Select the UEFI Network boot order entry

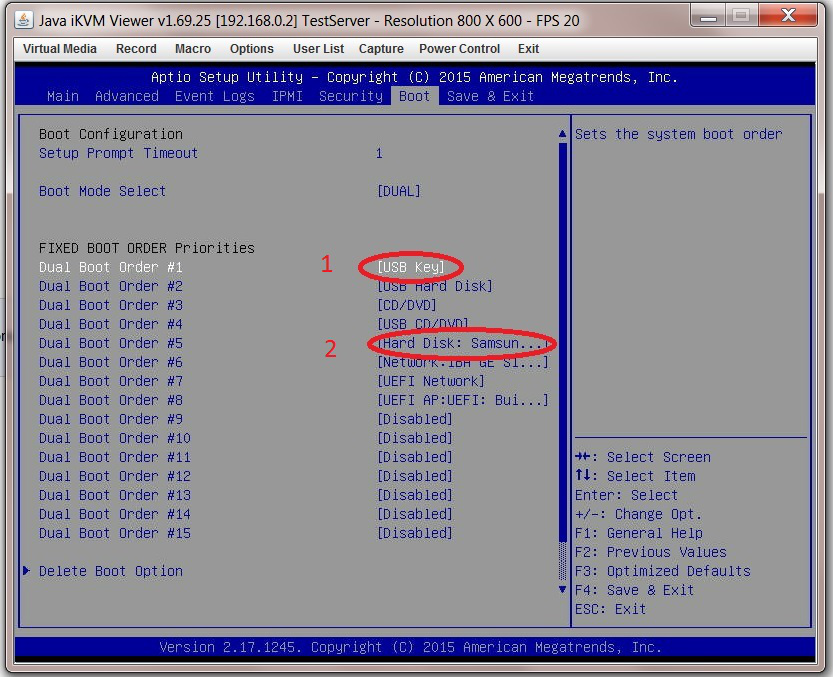430,381
